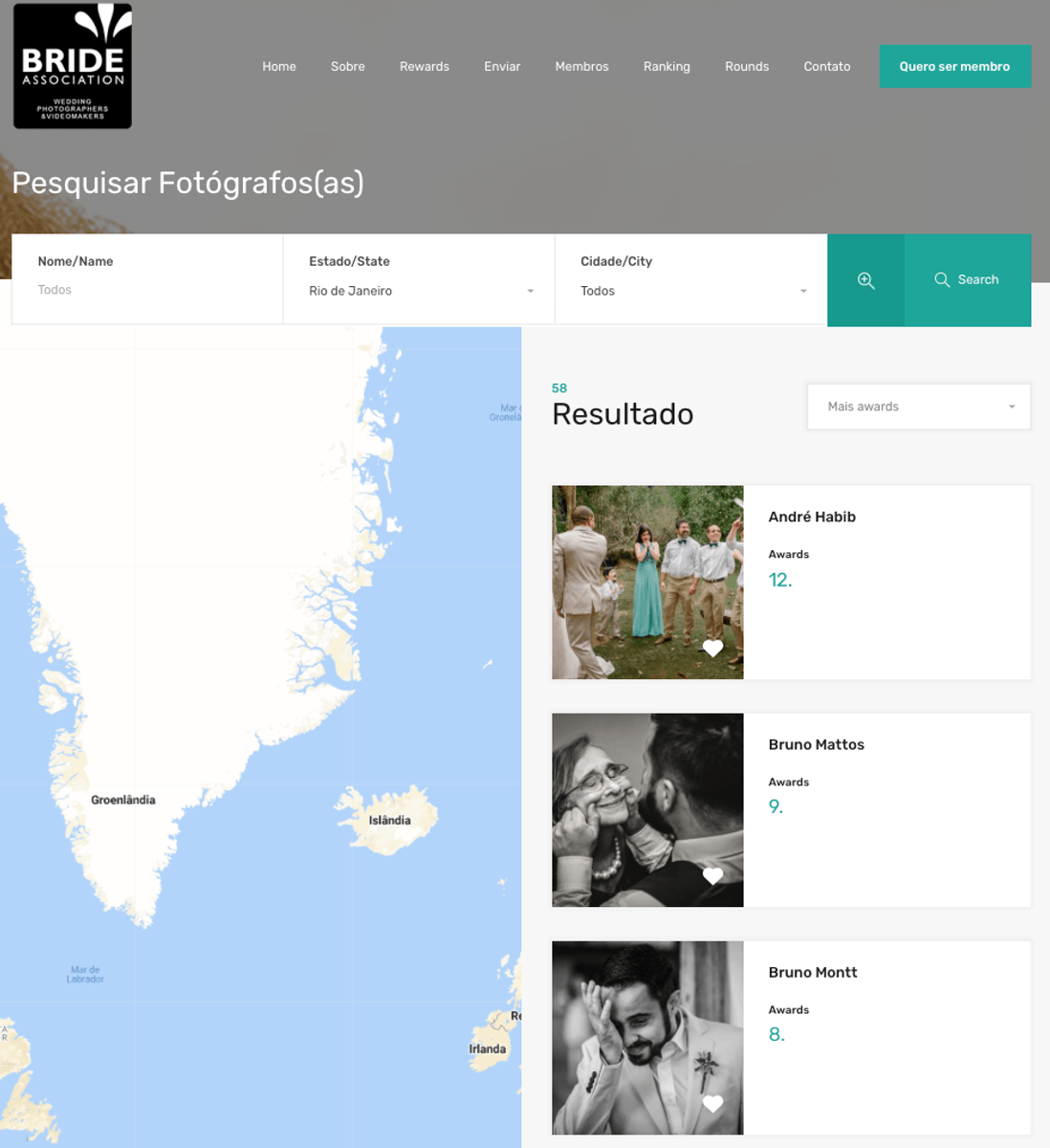Click heart icon on Bruno Montt photo
This screenshot has height=1148, width=1050.
pyautogui.click(x=712, y=1104)
